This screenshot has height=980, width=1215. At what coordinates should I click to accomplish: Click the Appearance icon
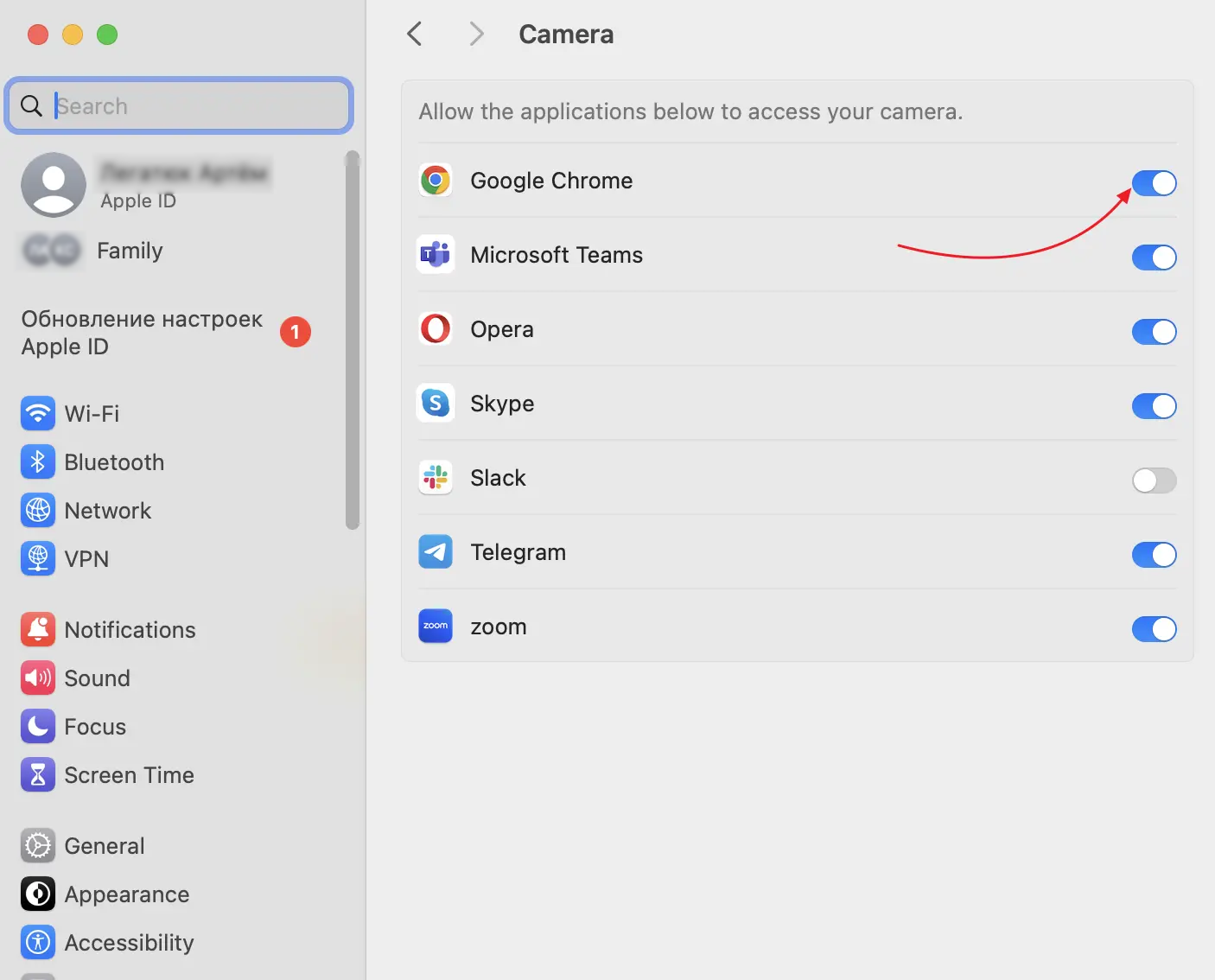click(x=38, y=894)
